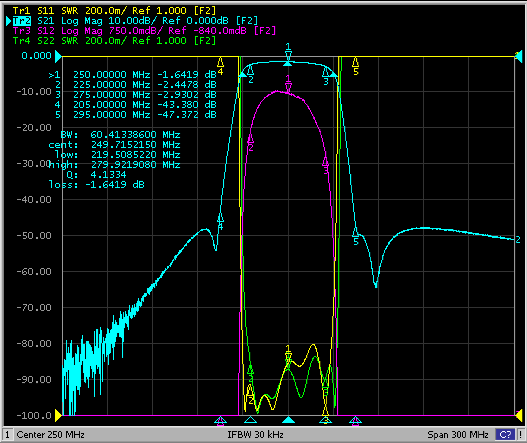This screenshot has width=527, height=443.
Task: Click the C? status indicator in status bar
Action: 505,435
